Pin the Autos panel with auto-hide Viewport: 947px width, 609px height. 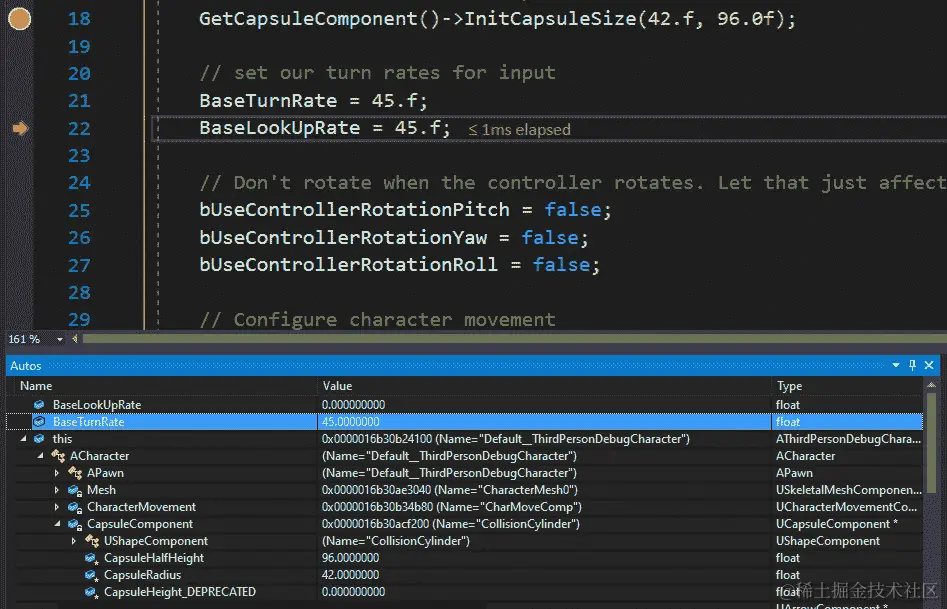click(x=912, y=365)
